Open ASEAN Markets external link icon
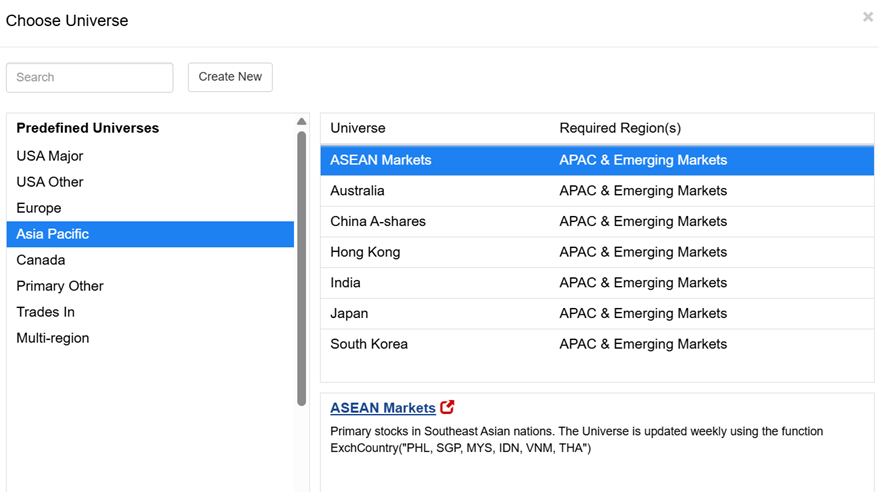879x493 pixels. click(x=447, y=407)
